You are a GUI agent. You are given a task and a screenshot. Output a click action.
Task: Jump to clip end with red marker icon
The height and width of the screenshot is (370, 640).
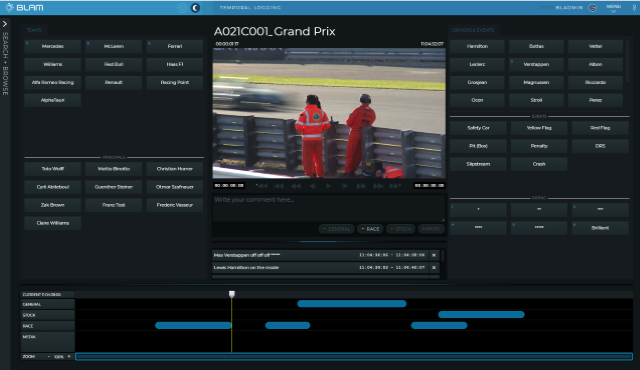coord(395,186)
